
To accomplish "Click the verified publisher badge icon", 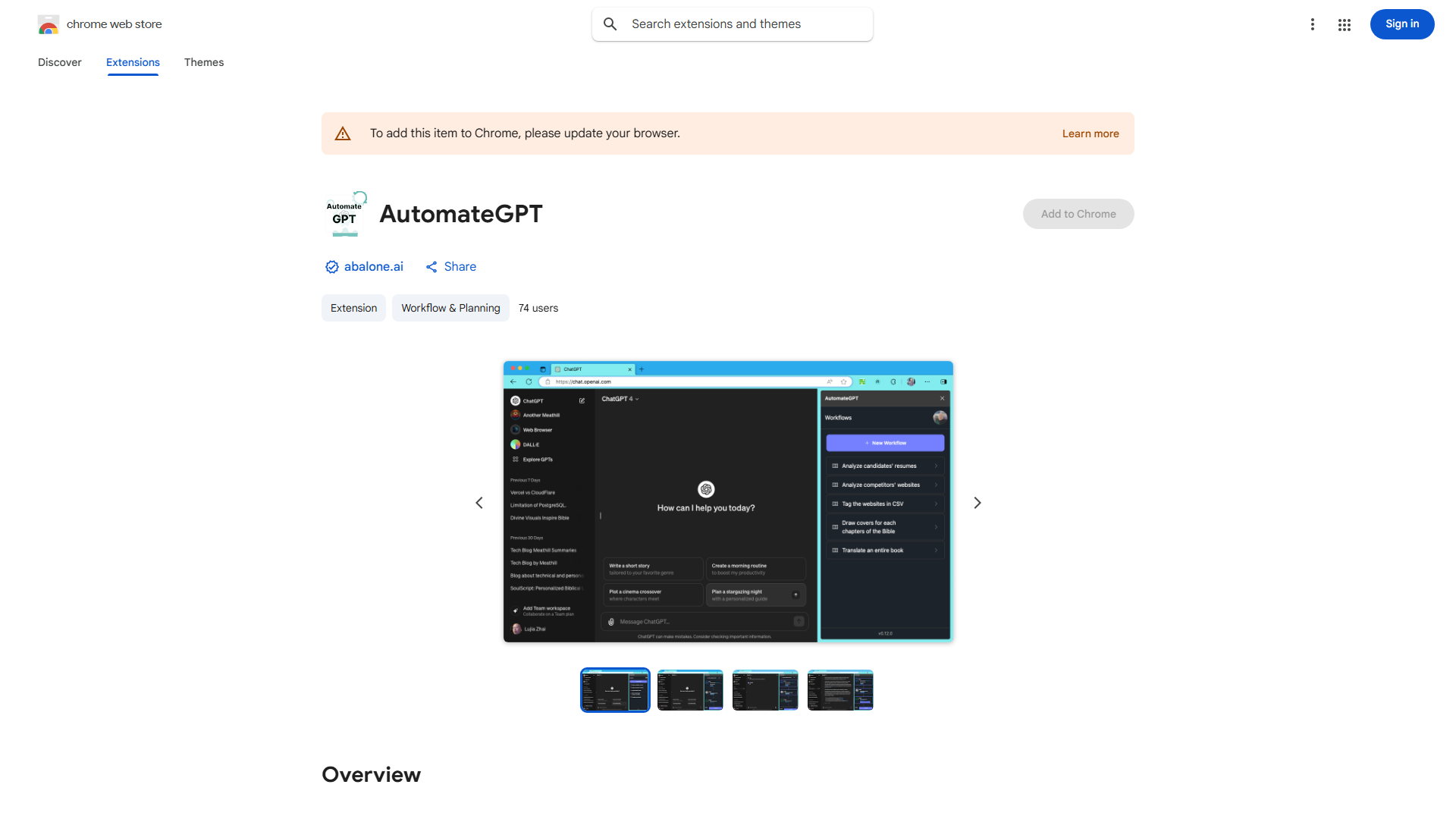I will 331,266.
